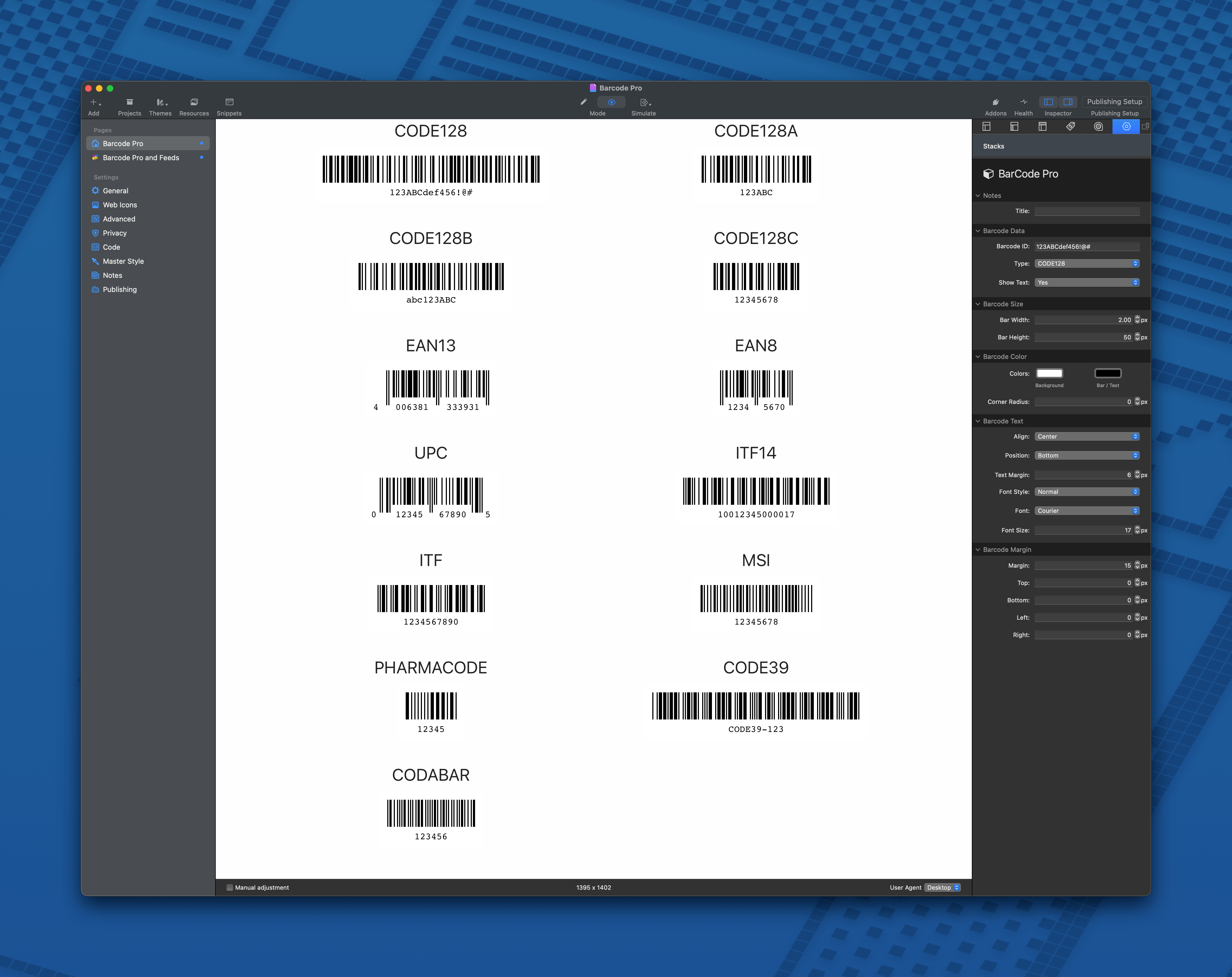This screenshot has width=1232, height=977.
Task: Open the Health monitor icon
Action: (x=1023, y=102)
